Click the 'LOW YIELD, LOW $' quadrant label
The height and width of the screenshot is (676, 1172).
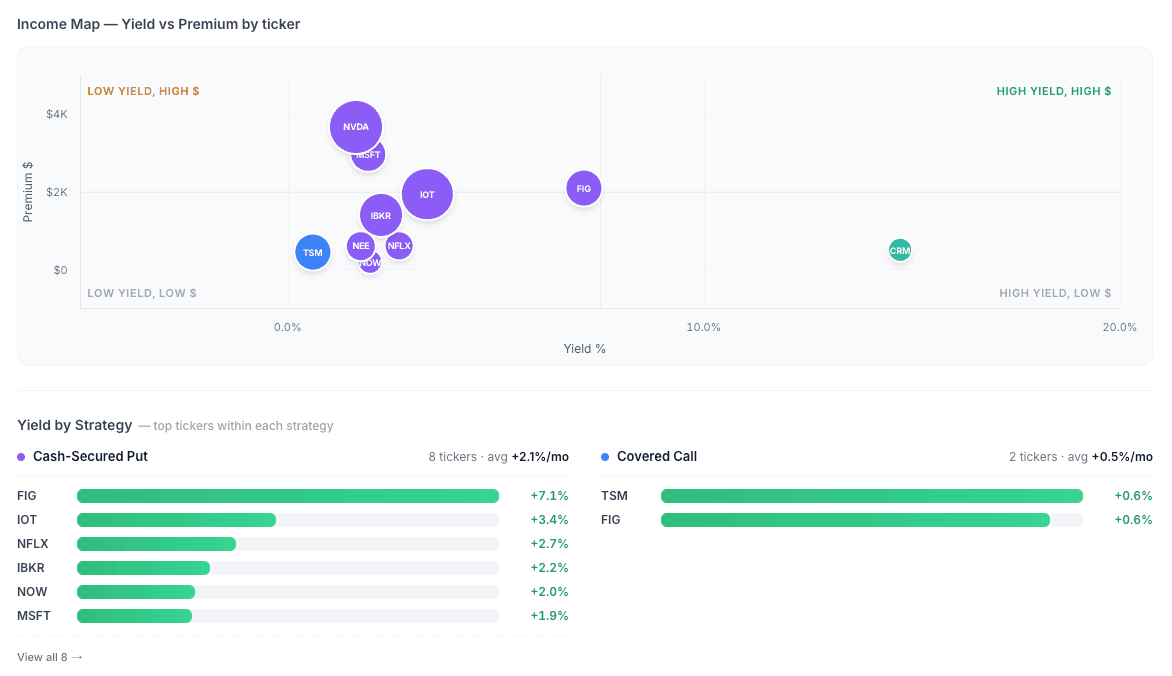(x=142, y=293)
